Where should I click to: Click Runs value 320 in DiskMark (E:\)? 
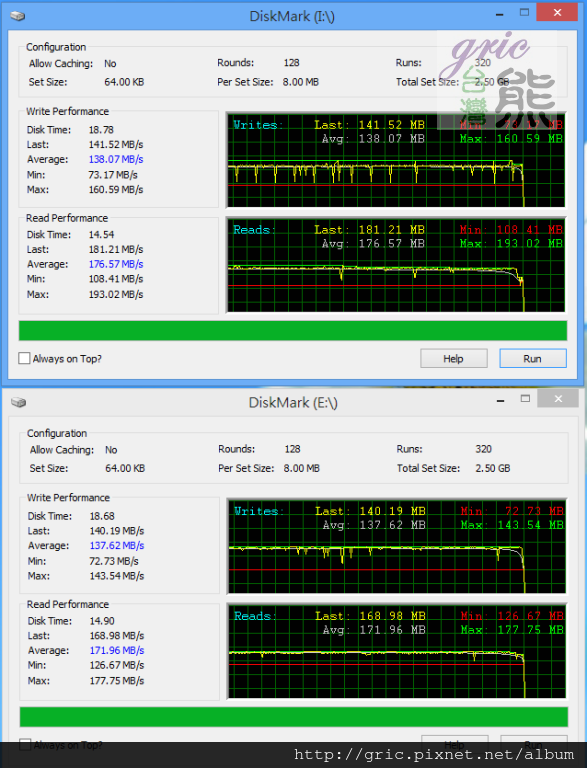(483, 449)
